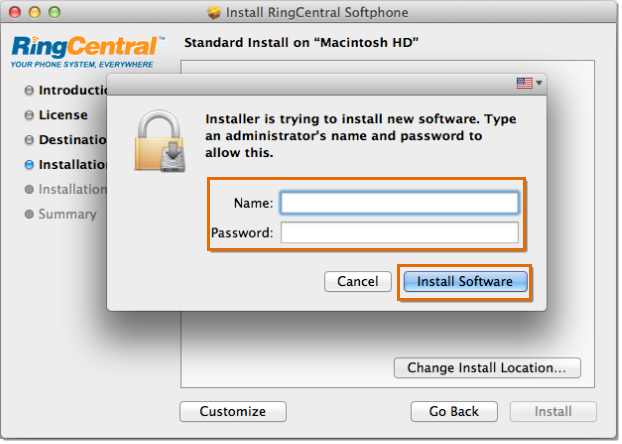Click Change Install Location button
The image size is (622, 444).
[487, 368]
